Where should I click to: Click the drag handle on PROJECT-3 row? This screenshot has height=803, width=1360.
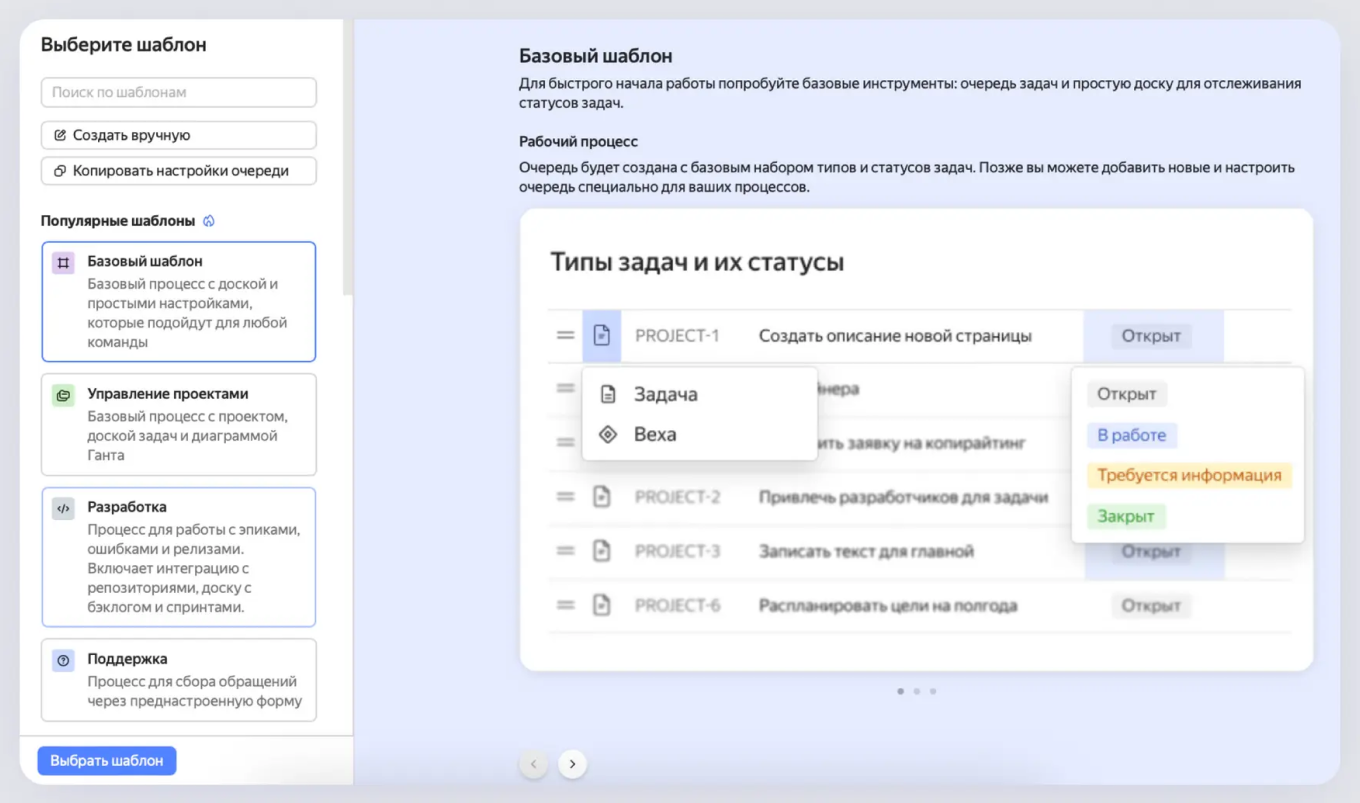point(565,550)
